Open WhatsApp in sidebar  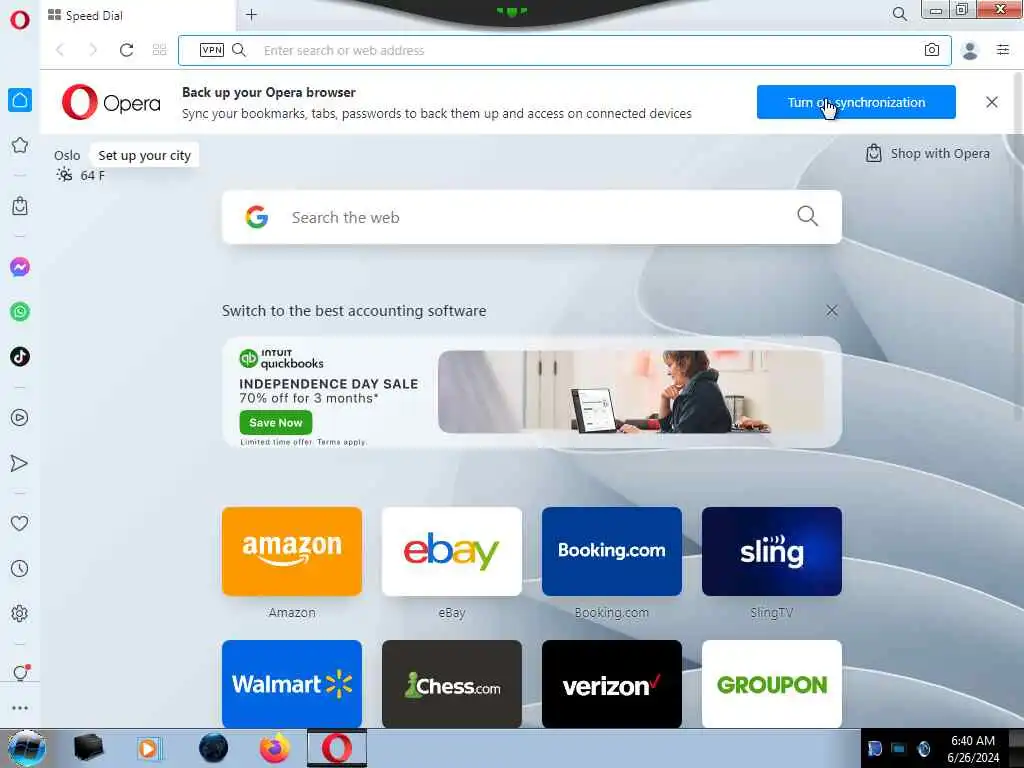pyautogui.click(x=20, y=312)
